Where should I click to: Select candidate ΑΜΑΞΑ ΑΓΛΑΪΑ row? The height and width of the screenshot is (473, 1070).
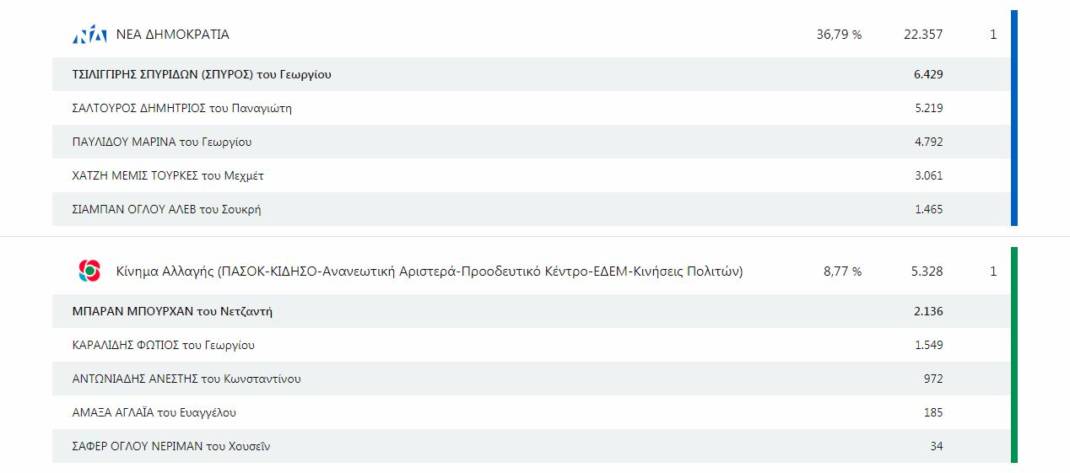[x=531, y=412]
